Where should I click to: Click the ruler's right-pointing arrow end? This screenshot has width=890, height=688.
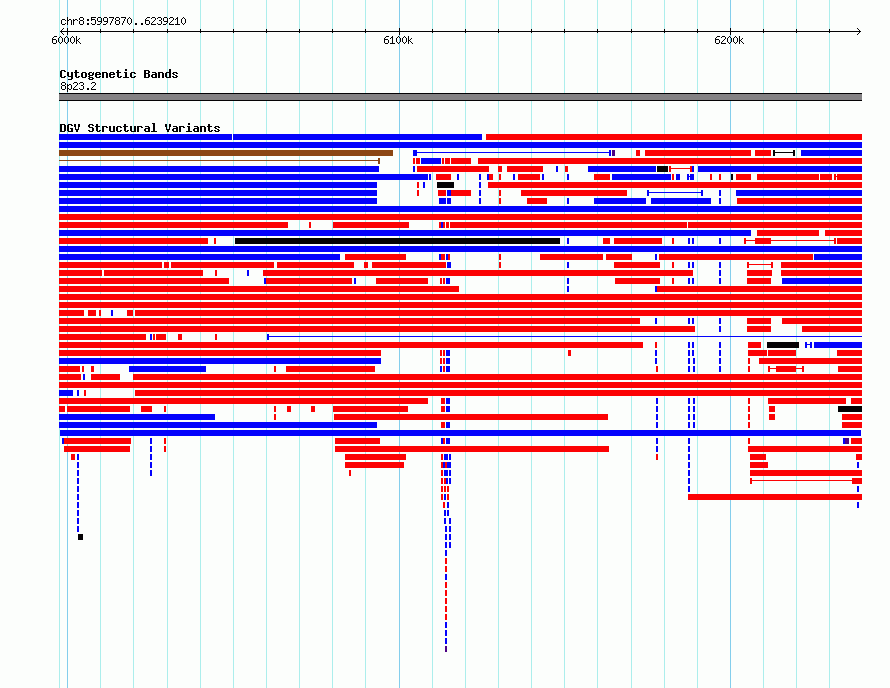tap(859, 32)
